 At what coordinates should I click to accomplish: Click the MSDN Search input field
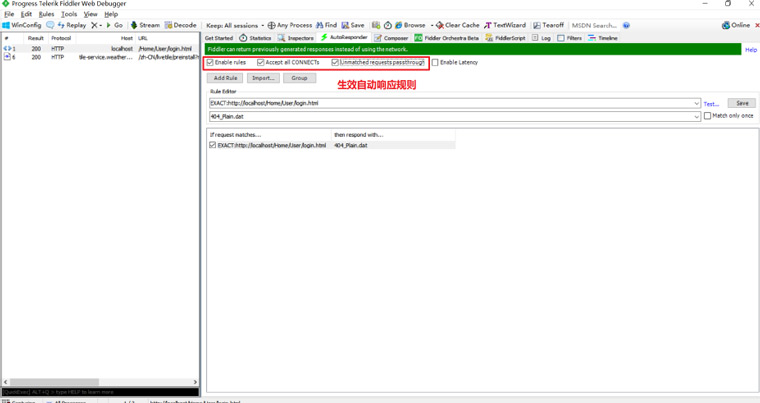click(594, 25)
